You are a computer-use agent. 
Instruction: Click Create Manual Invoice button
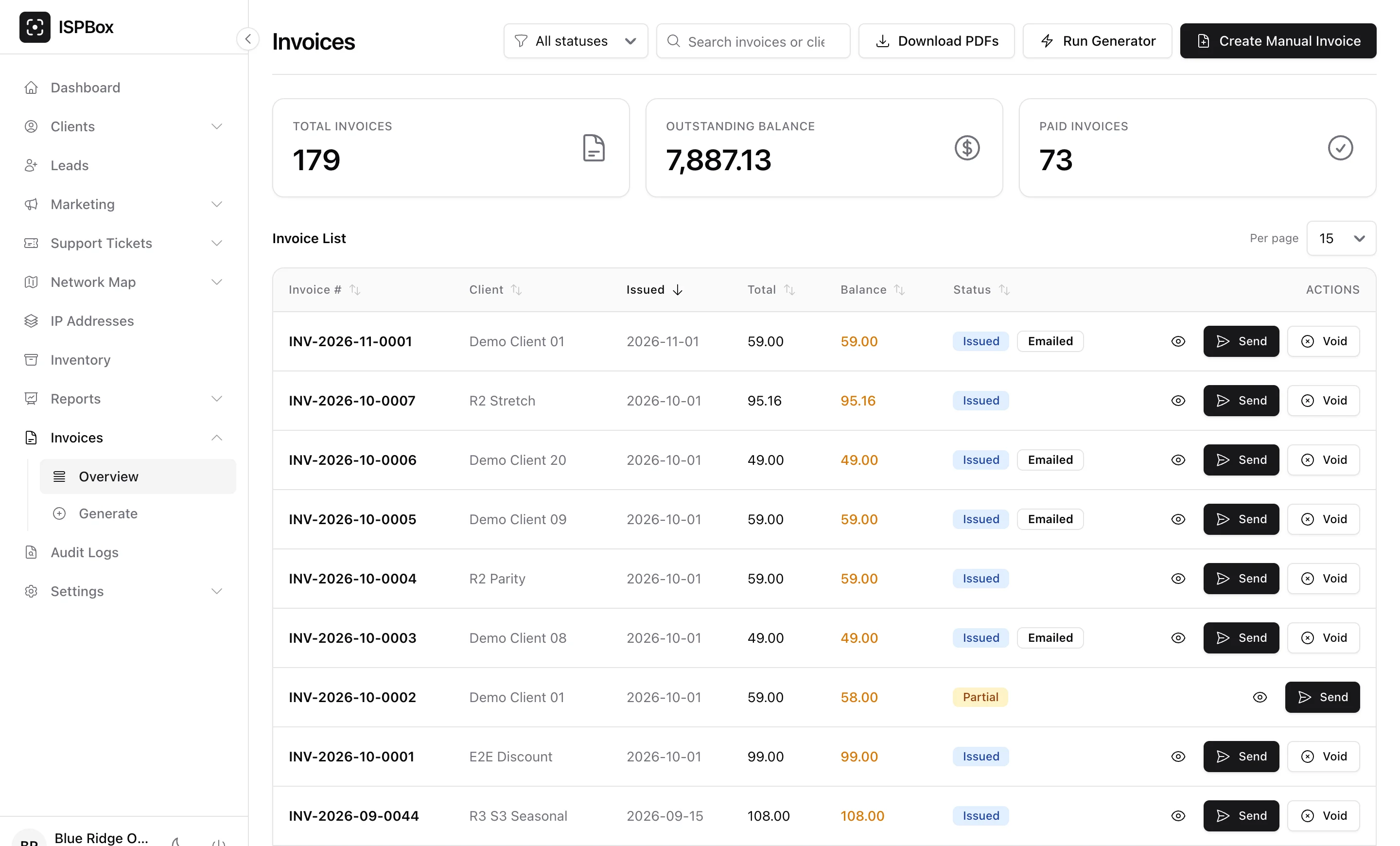[x=1278, y=41]
